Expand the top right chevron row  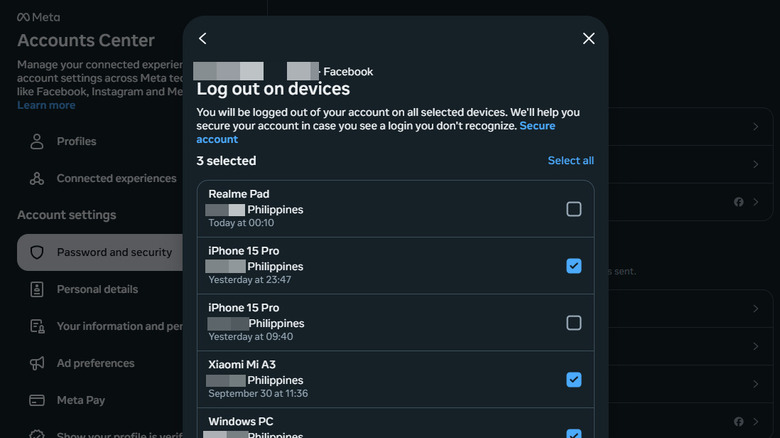click(755, 127)
